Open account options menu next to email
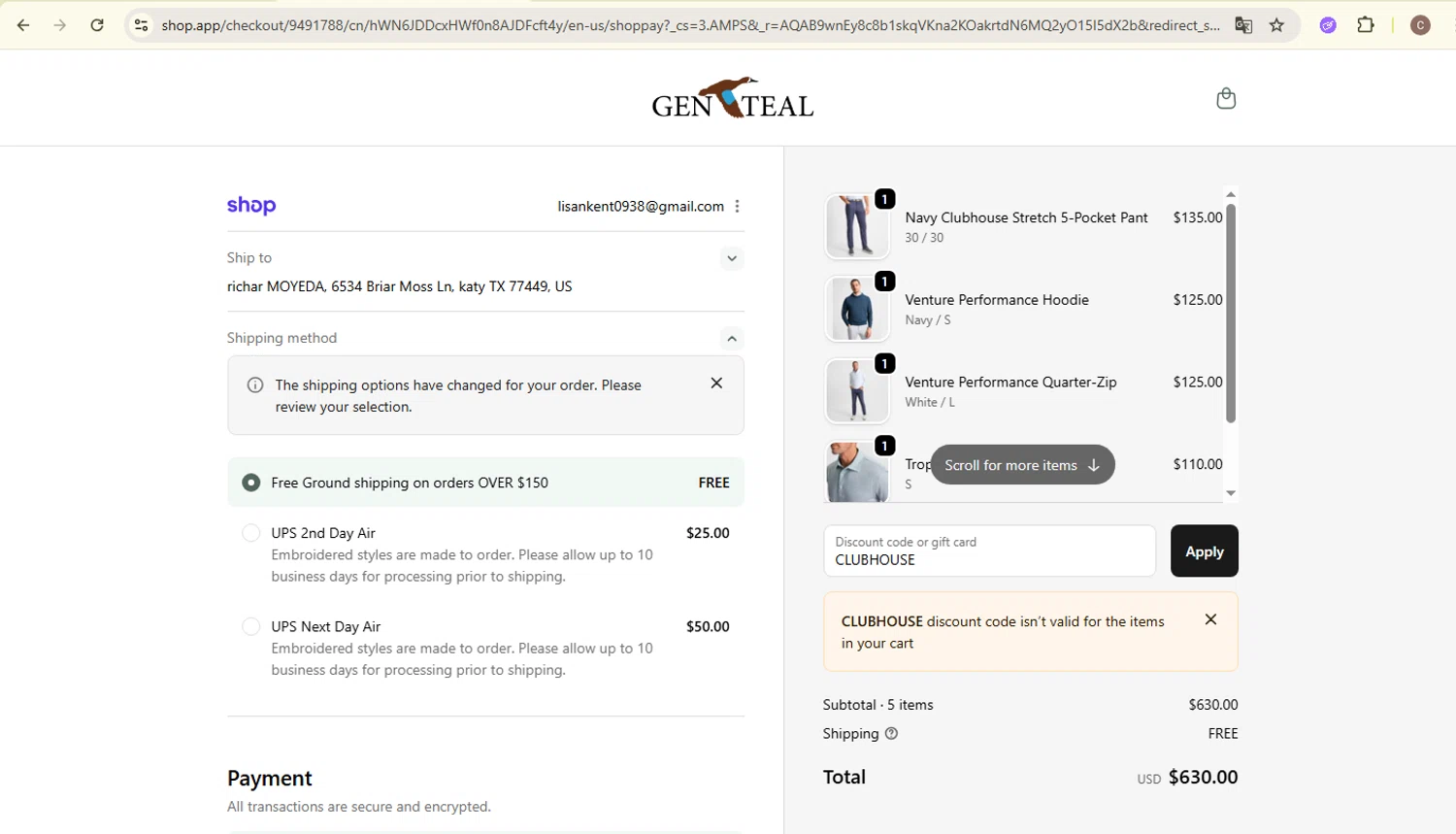 click(x=738, y=206)
